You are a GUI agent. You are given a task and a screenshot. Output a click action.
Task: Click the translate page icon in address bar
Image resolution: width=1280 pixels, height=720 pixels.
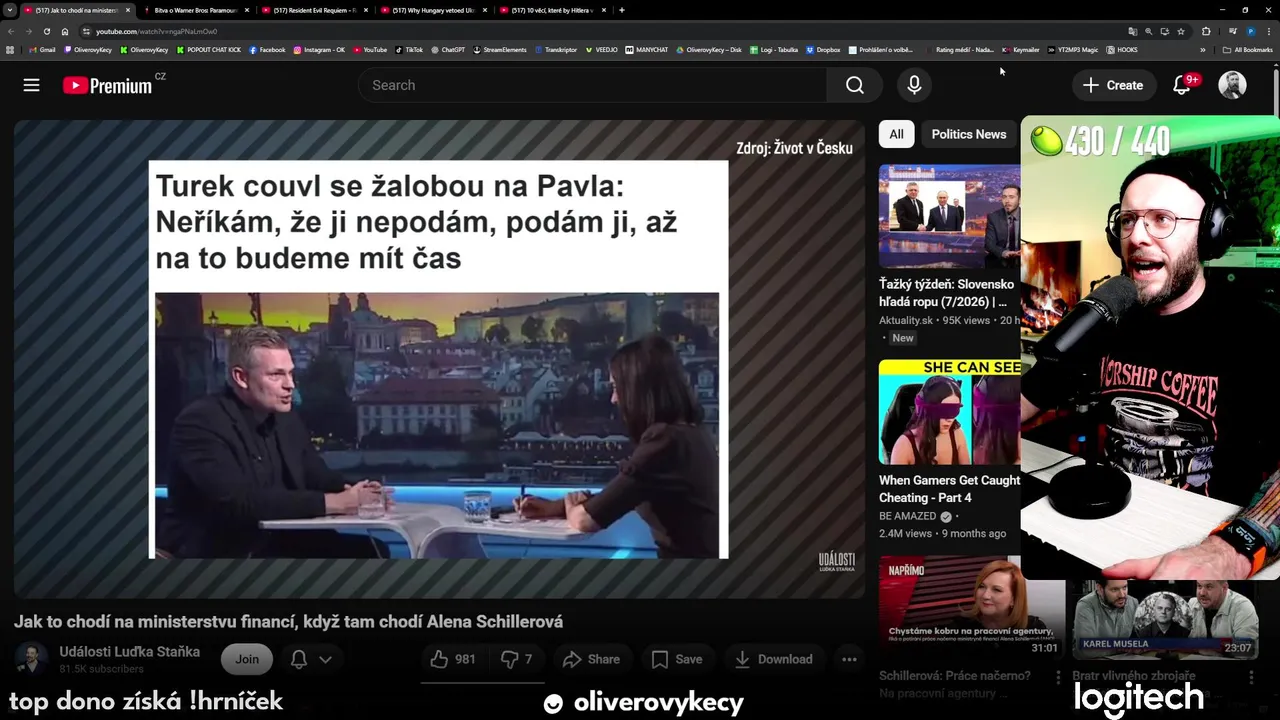[x=1132, y=31]
